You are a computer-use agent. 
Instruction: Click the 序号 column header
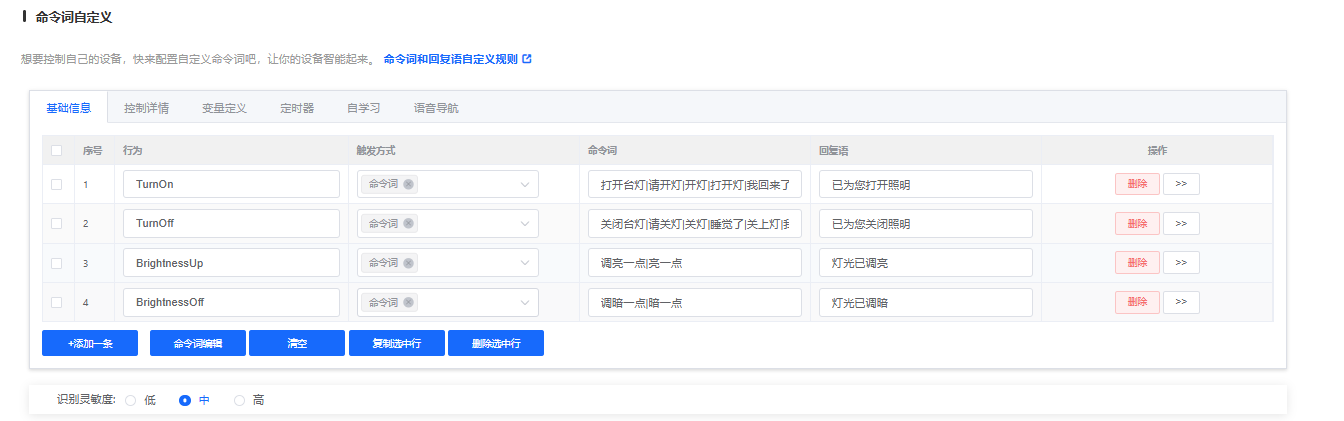click(x=92, y=150)
